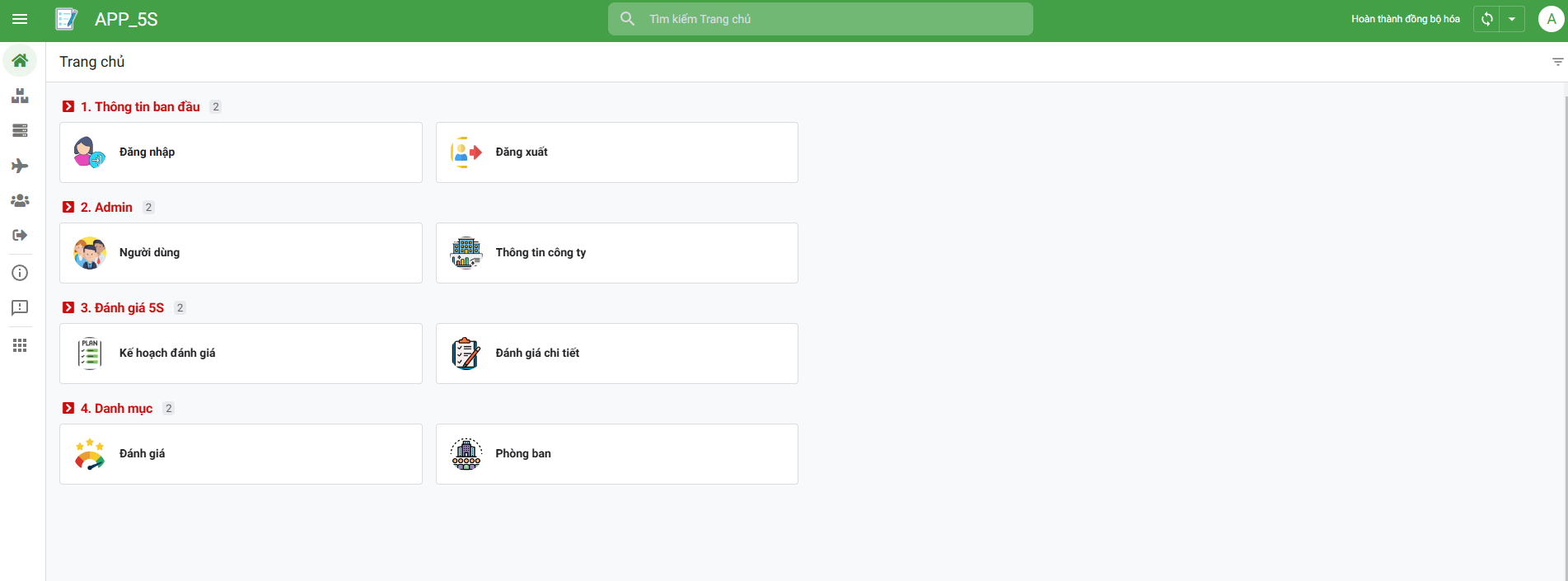Open the users group sidebar icon
The image size is (1568, 581).
point(20,201)
